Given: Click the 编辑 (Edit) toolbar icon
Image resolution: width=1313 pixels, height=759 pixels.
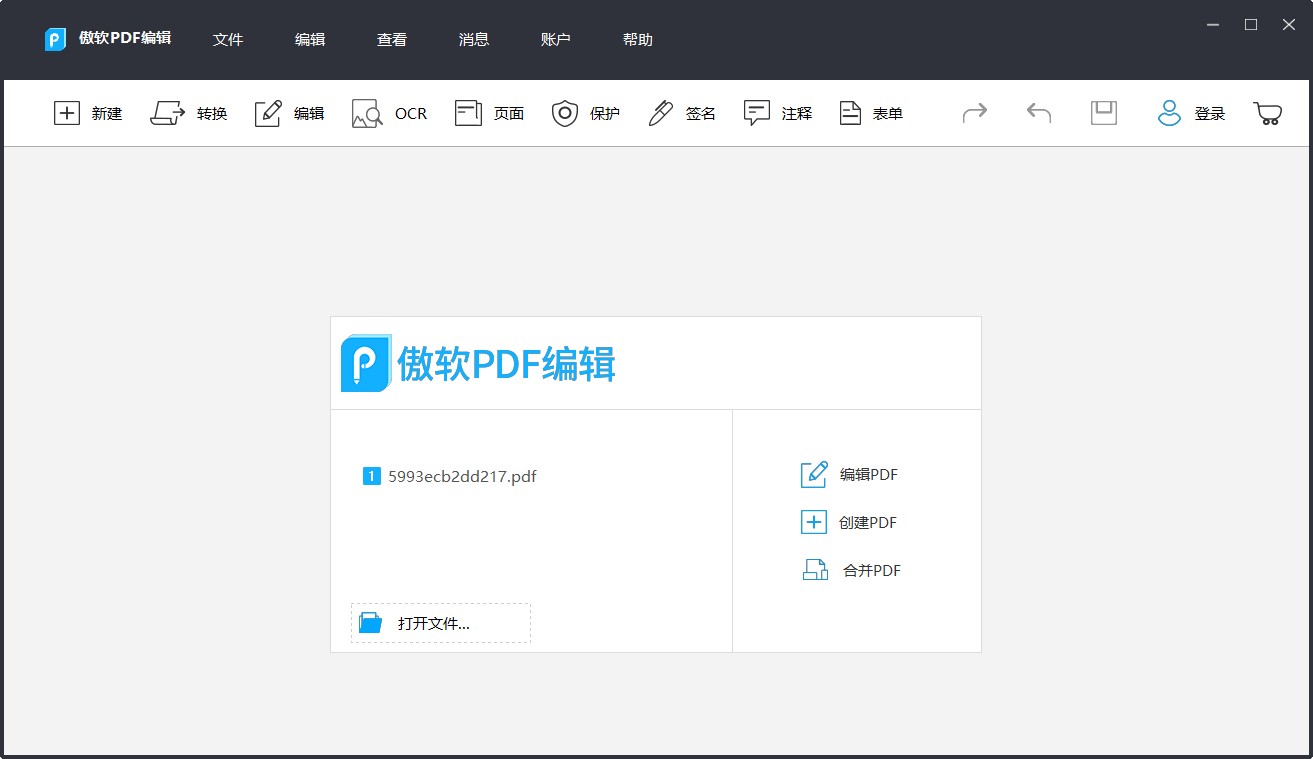Looking at the screenshot, I should pyautogui.click(x=289, y=113).
